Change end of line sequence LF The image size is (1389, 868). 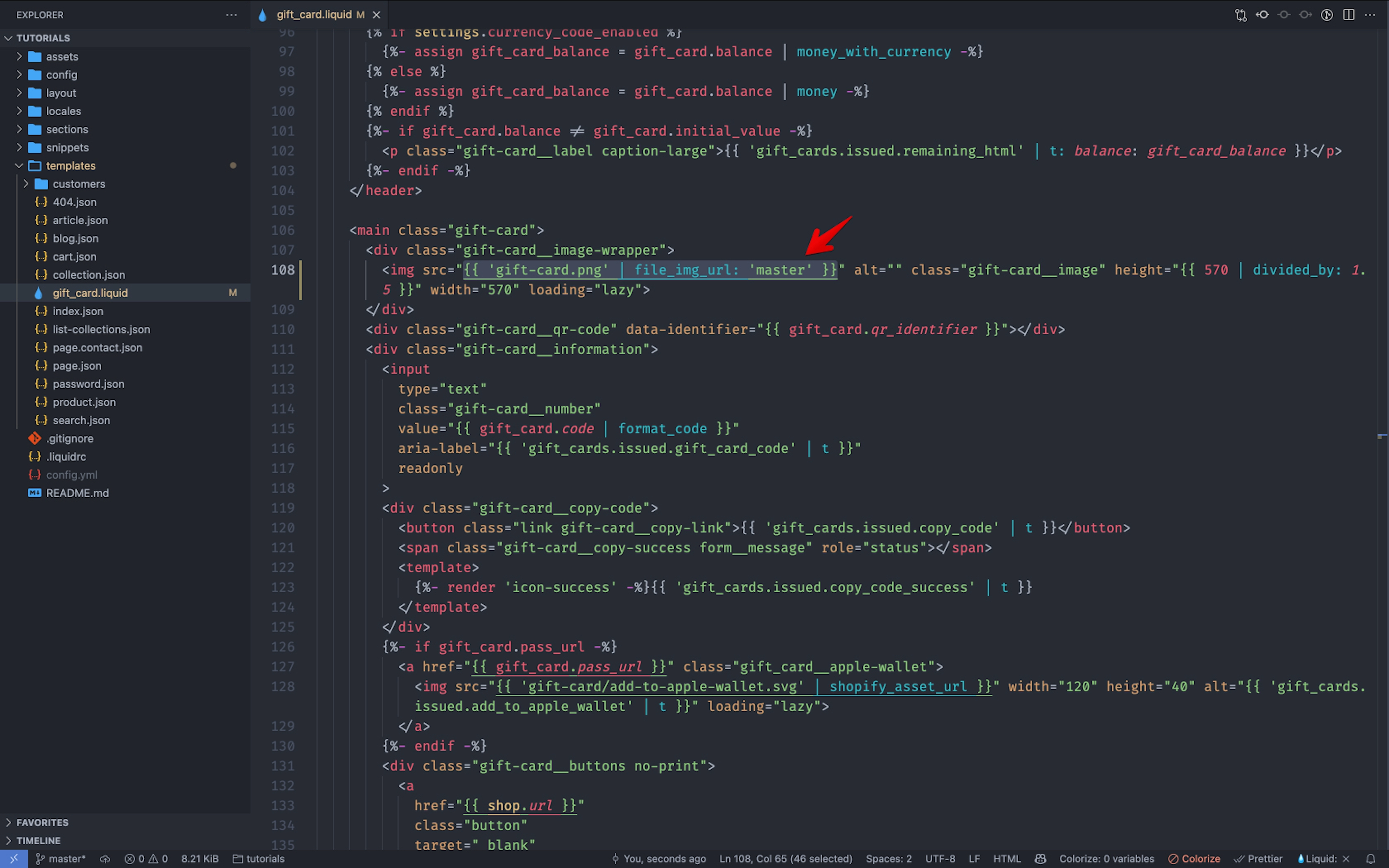coord(975,859)
